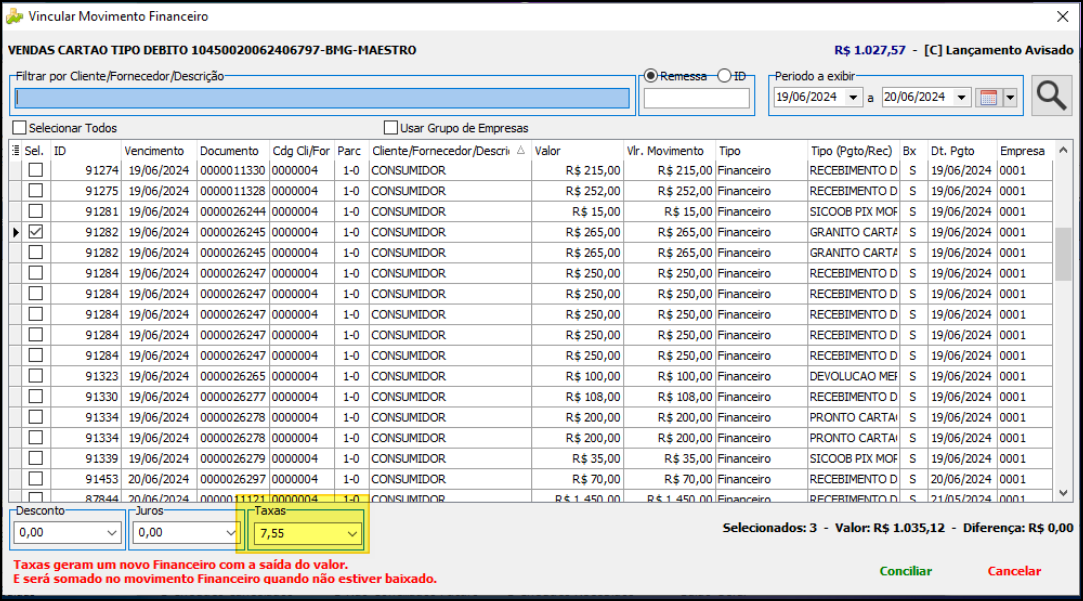
Task: Tick the checkbox for row ID 91323
Action: point(36,376)
